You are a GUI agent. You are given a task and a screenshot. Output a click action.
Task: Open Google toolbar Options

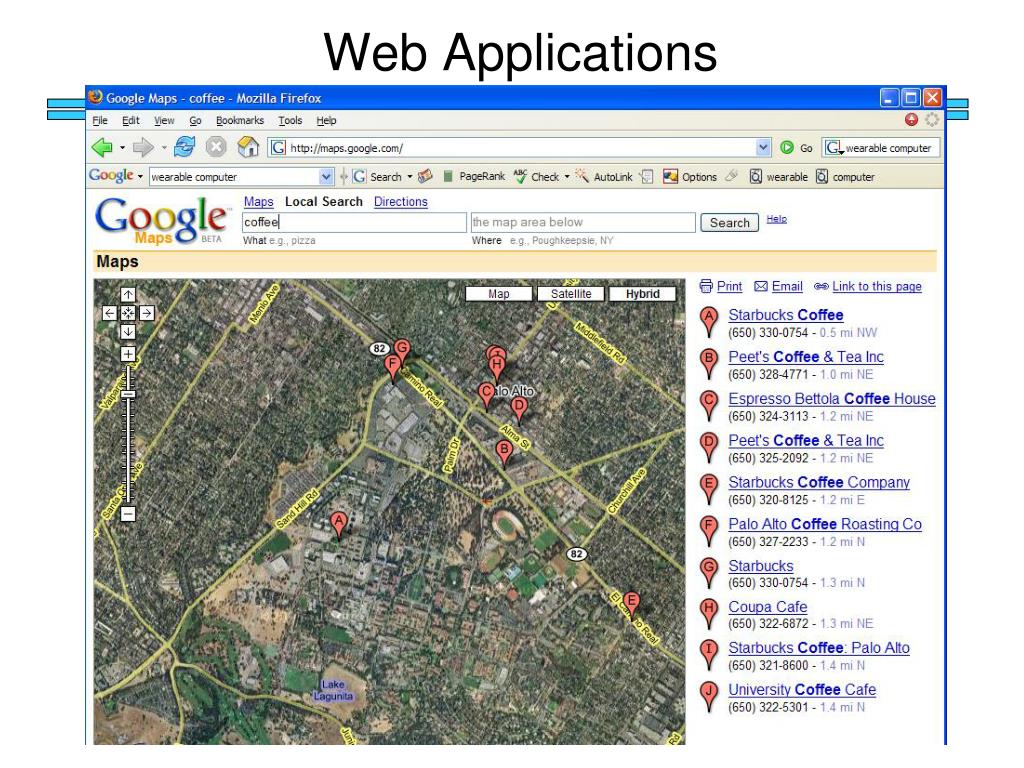click(690, 176)
